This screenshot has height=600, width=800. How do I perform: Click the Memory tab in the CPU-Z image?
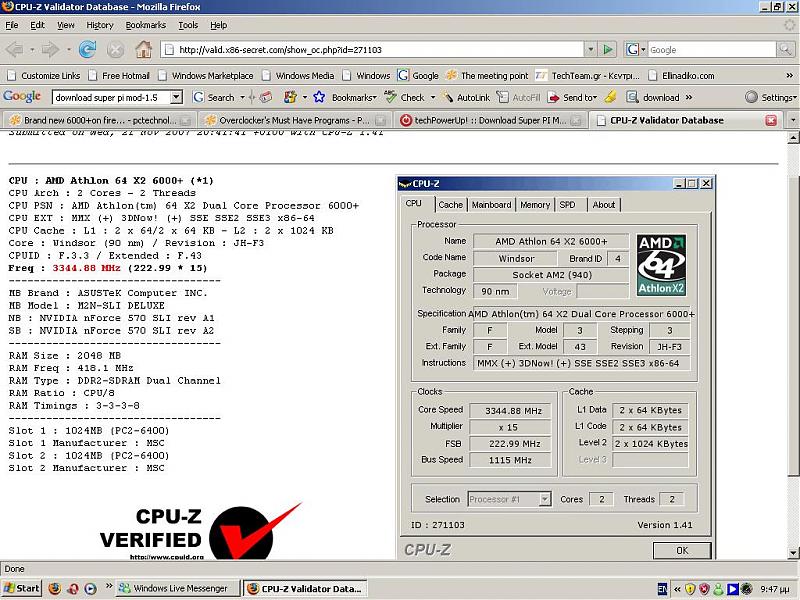[535, 205]
